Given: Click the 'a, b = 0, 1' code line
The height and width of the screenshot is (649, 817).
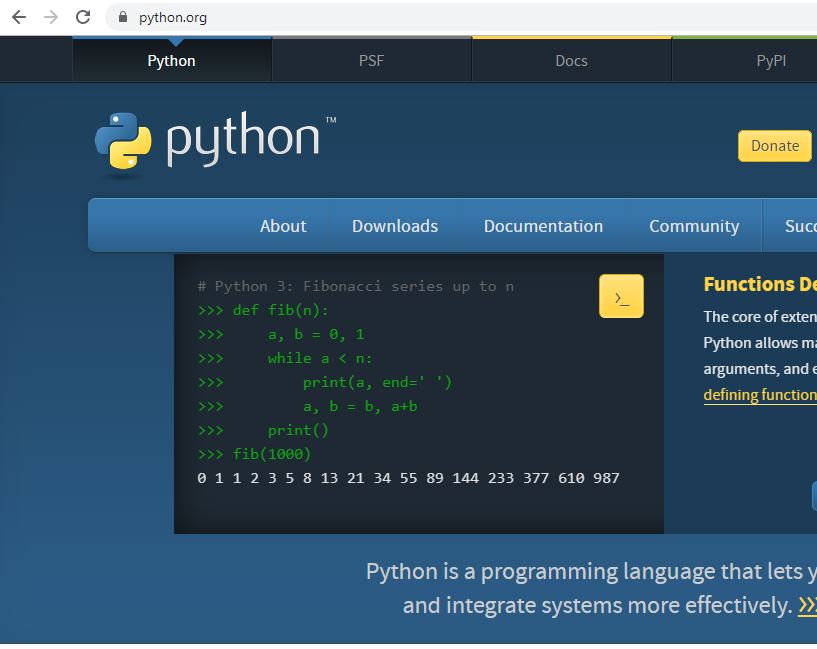Looking at the screenshot, I should [281, 334].
